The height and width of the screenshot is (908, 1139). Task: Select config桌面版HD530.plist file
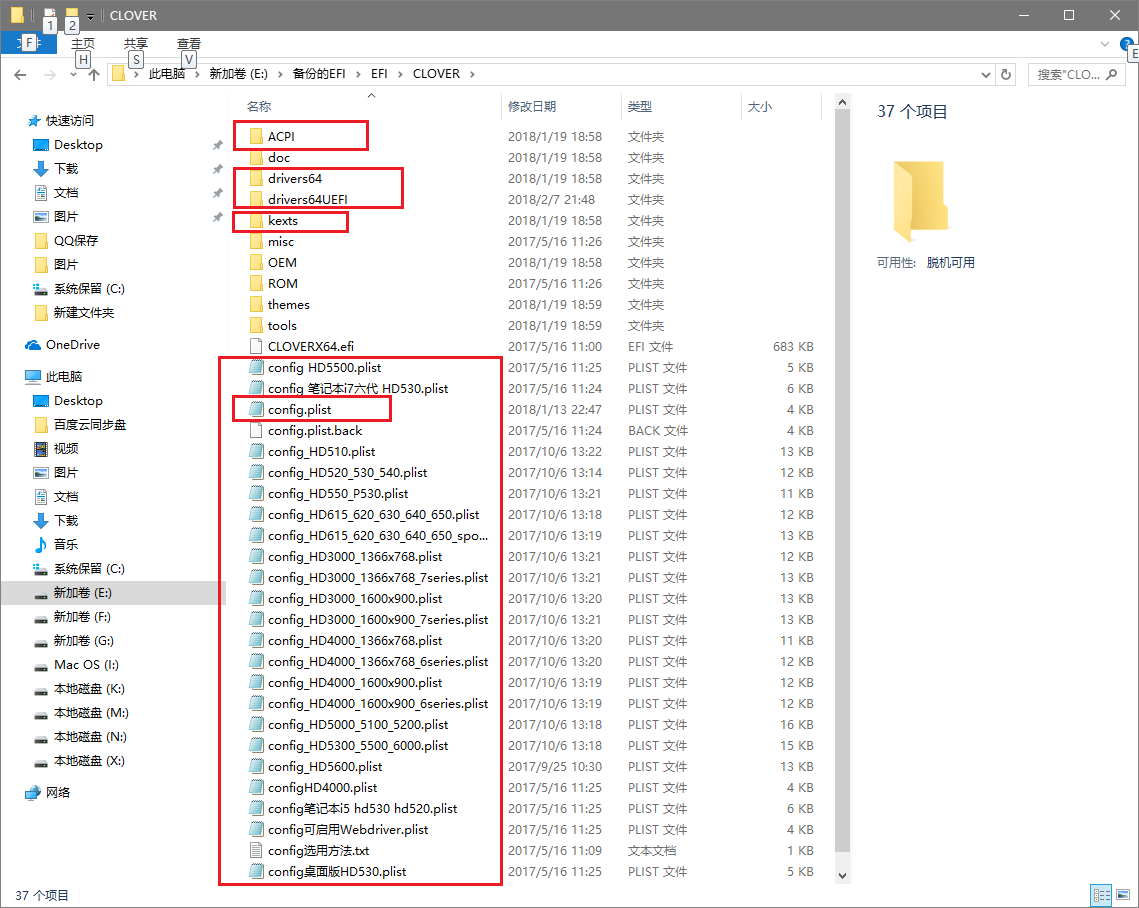click(x=337, y=872)
